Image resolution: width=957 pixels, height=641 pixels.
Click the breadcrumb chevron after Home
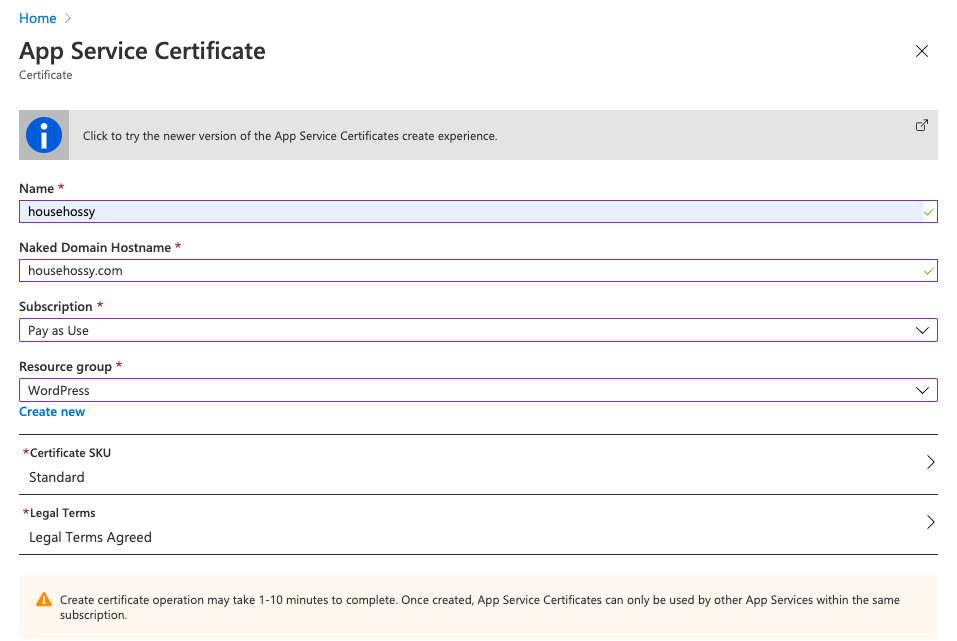[x=68, y=18]
